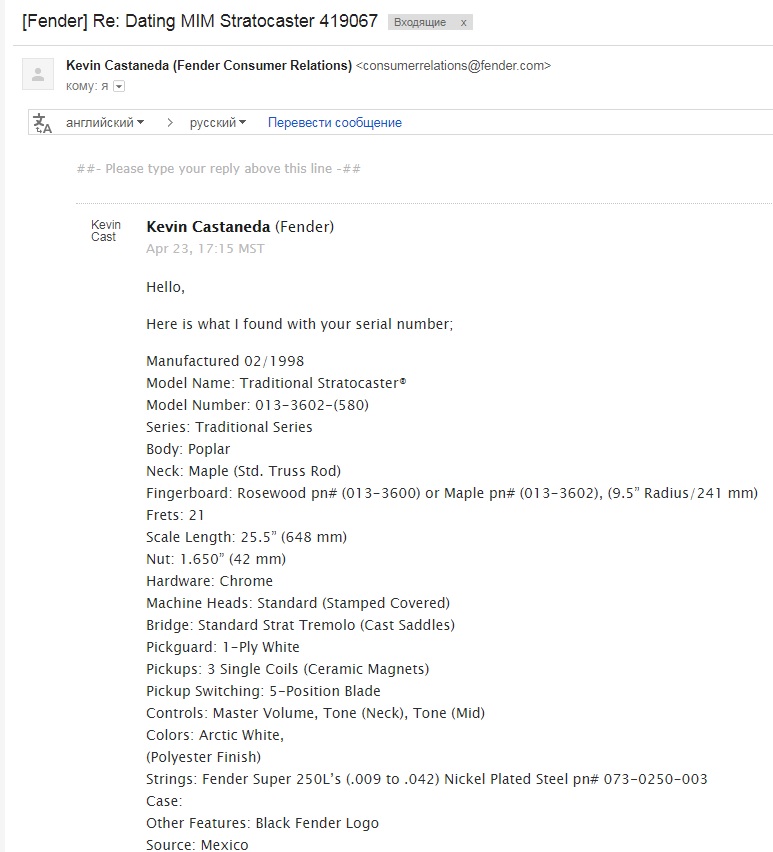The width and height of the screenshot is (773, 852).
Task: Click the Manufactured 02/1998 line
Action: click(225, 361)
